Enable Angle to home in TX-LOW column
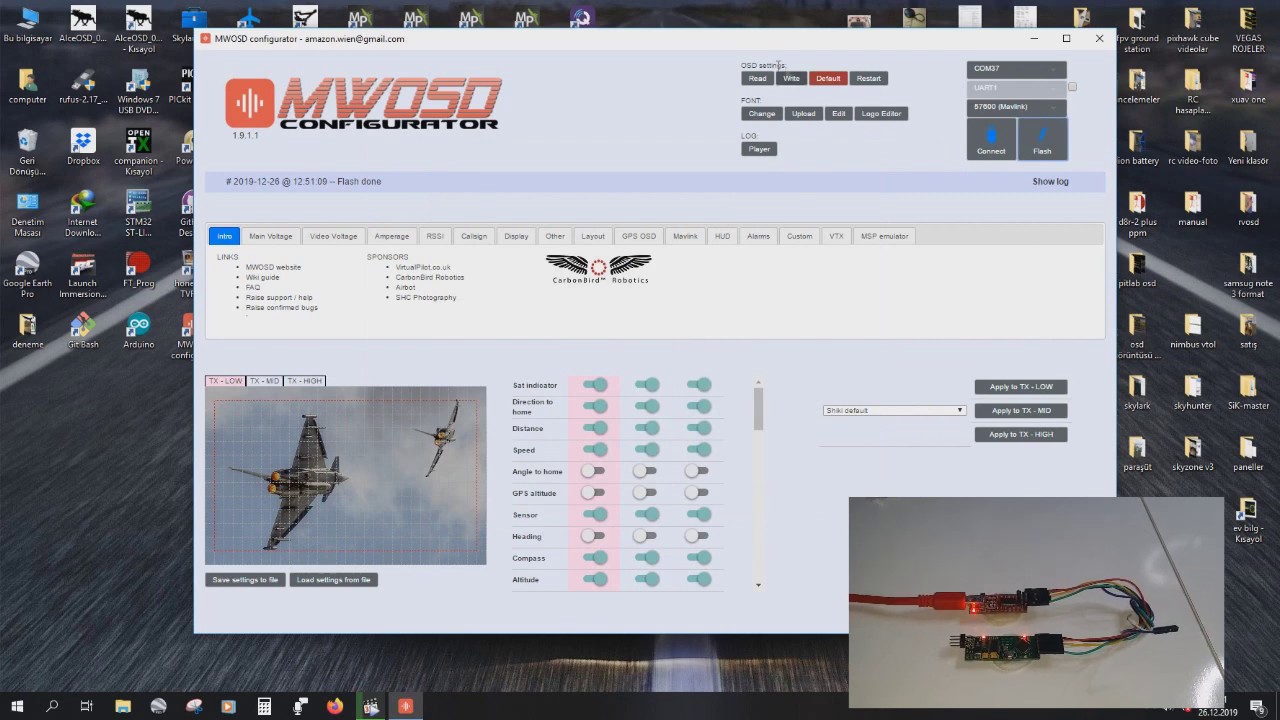Viewport: 1280px width, 720px height. click(593, 471)
